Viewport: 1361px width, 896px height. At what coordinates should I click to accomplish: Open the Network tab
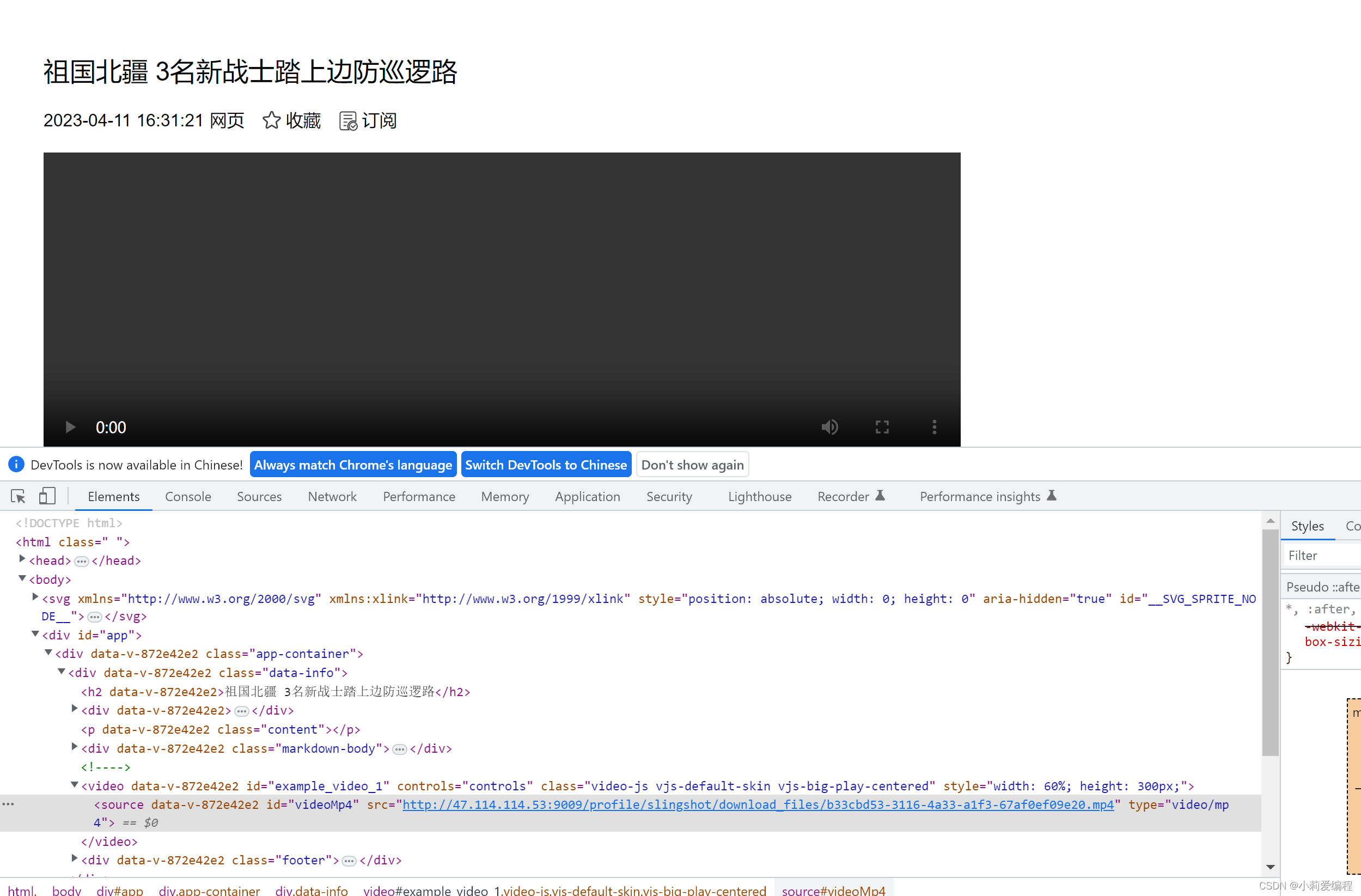point(332,496)
